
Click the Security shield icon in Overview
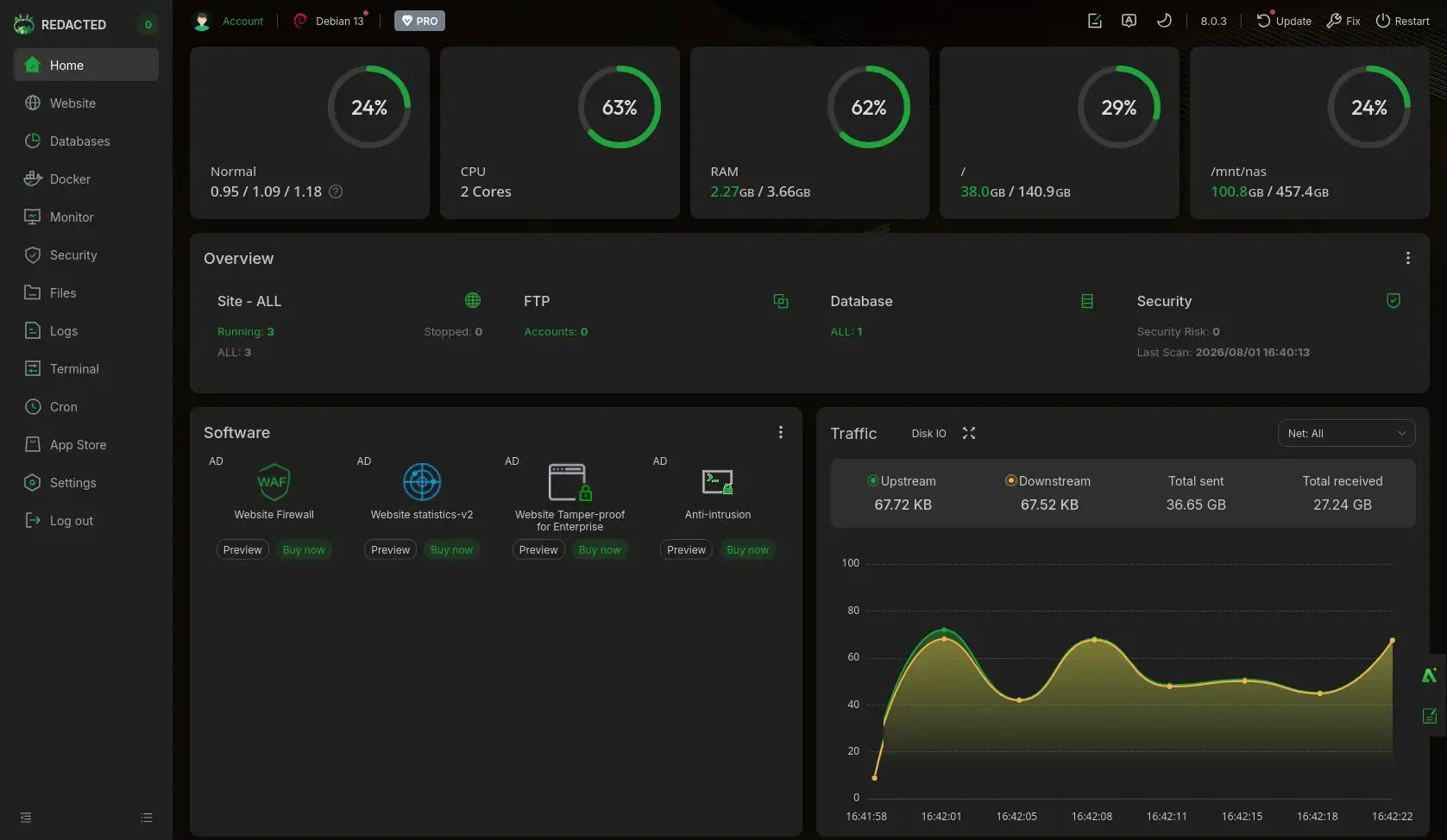[1394, 300]
